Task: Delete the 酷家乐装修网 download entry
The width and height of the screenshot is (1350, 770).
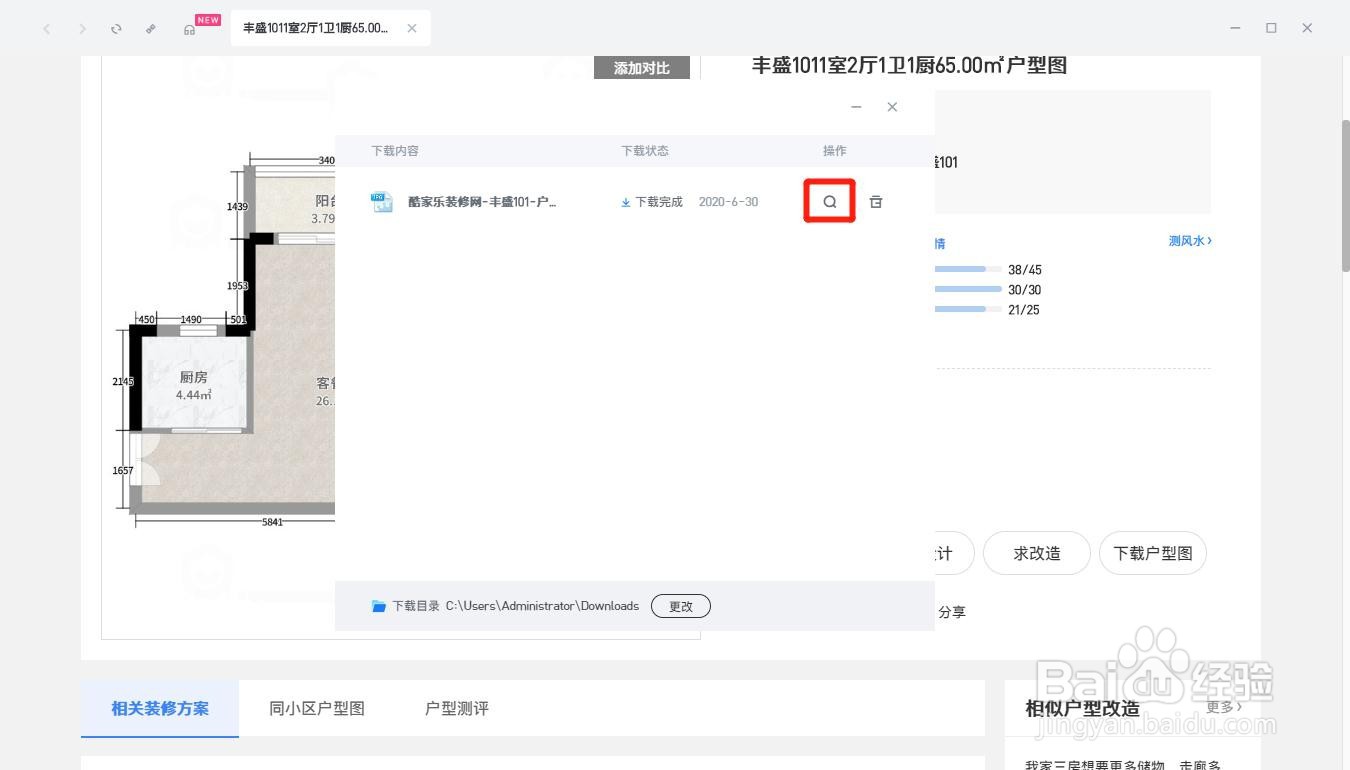Action: click(876, 201)
